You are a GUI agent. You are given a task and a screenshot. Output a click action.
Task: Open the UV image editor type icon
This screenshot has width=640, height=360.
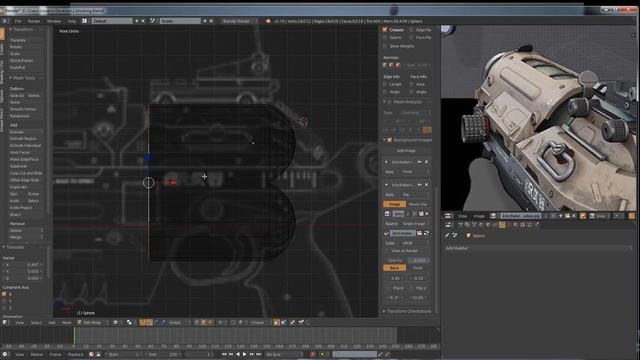448,216
